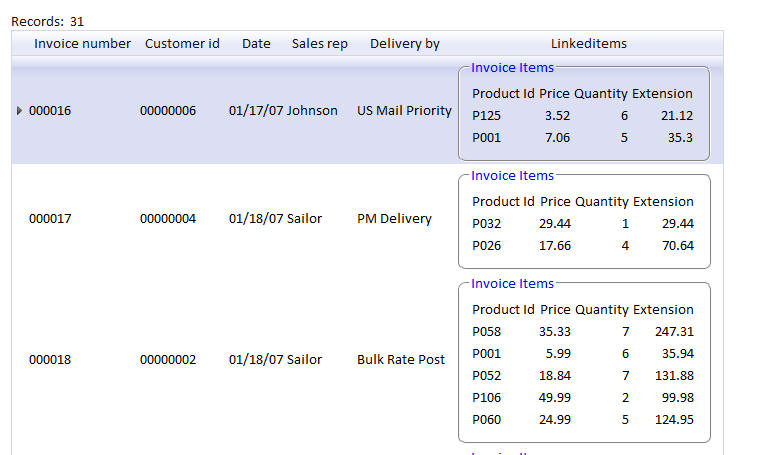This screenshot has width=762, height=455.
Task: Select invoice row 000018
Action: 367,360
